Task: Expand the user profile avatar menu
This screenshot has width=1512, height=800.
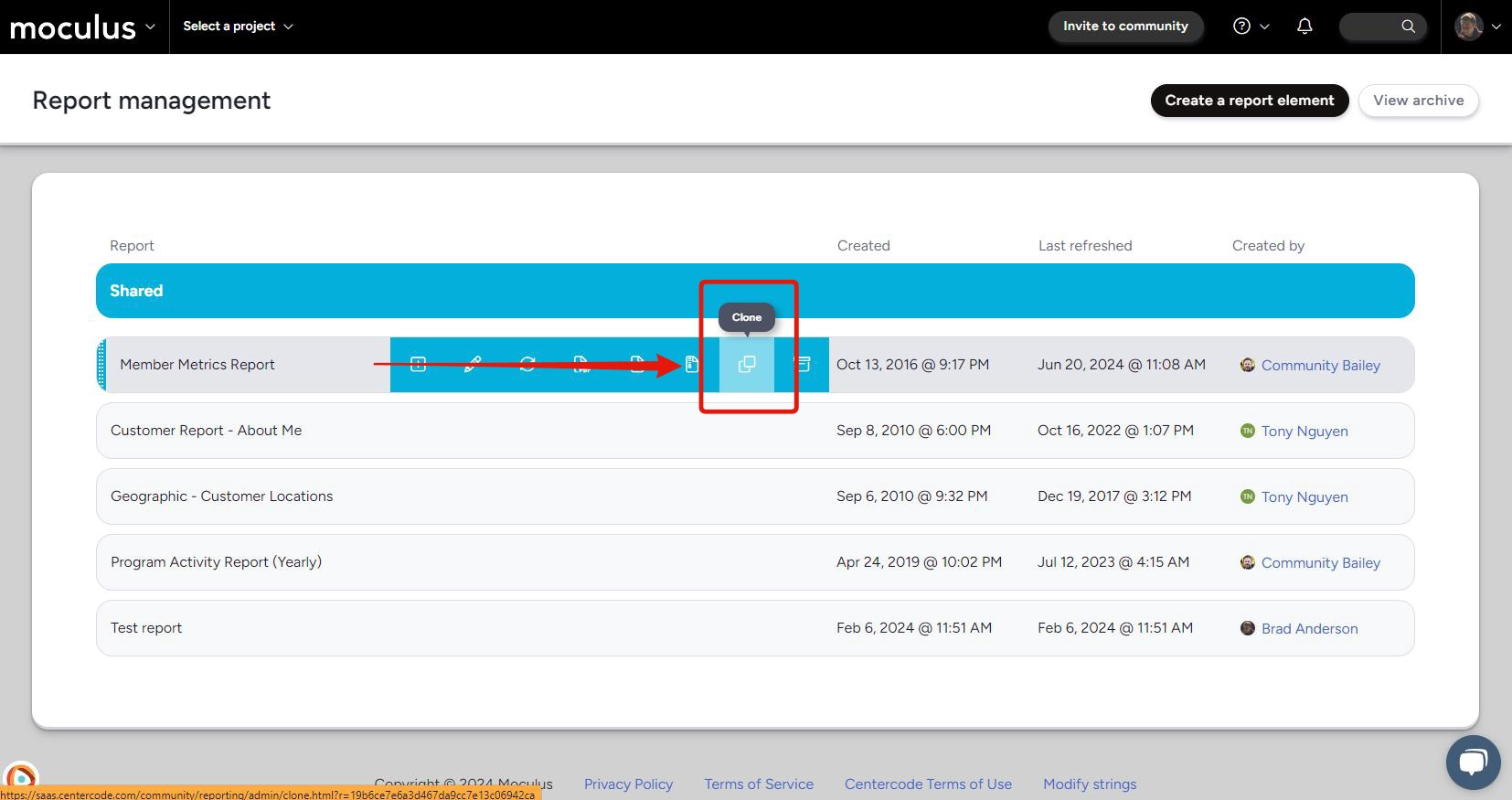Action: coord(1477,27)
